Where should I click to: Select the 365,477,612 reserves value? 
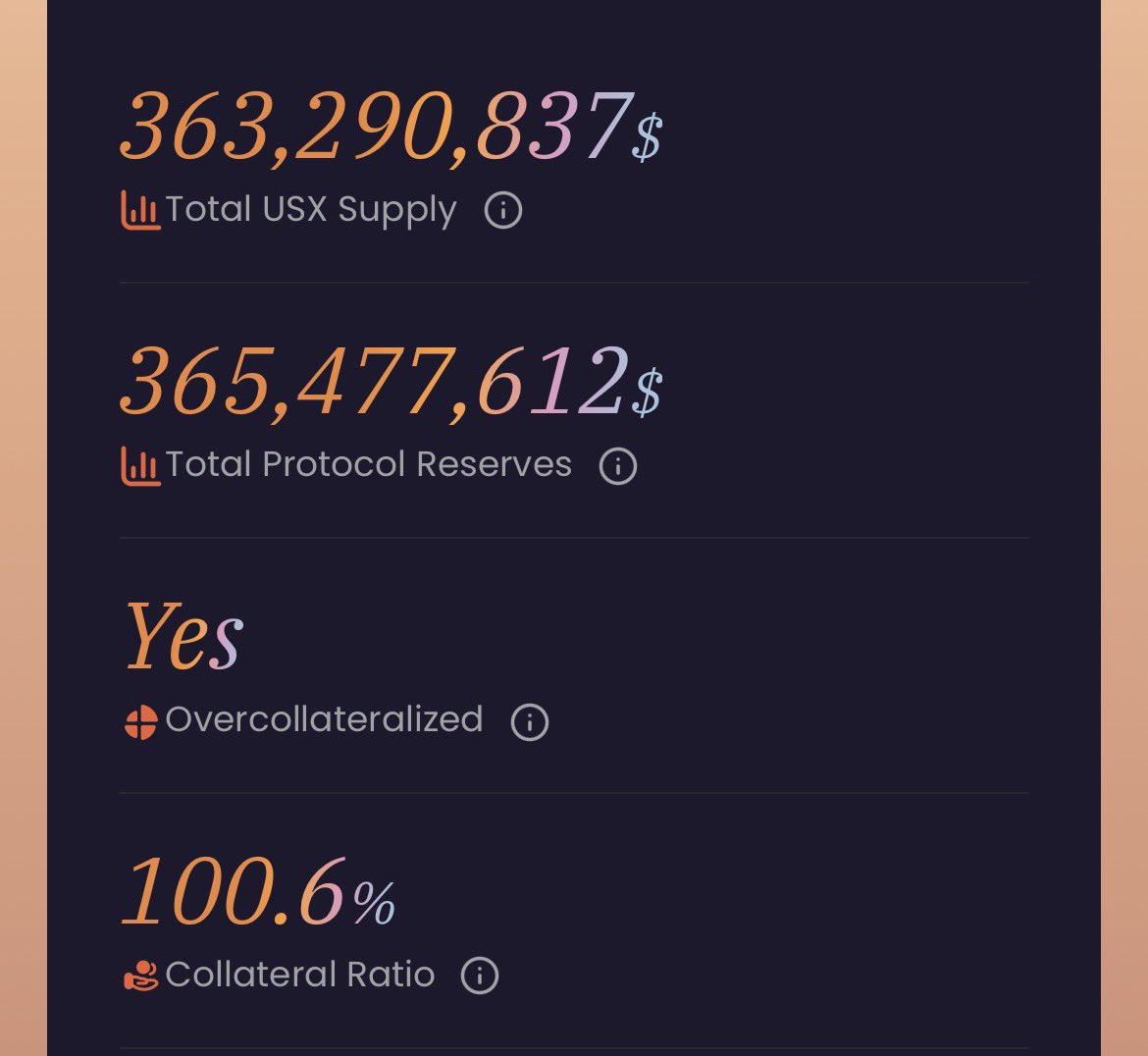(373, 383)
